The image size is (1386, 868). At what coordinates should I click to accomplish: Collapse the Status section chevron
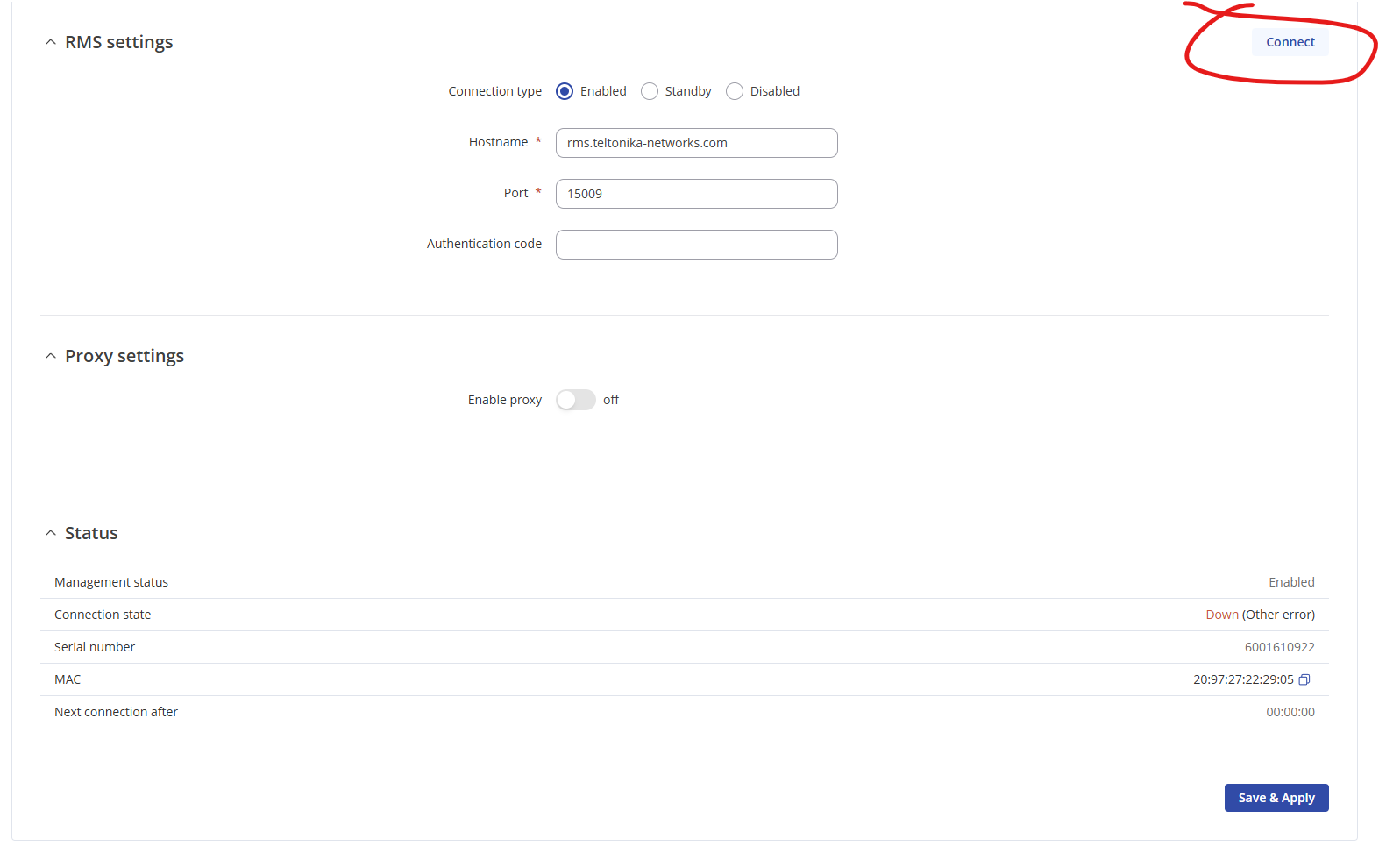(x=51, y=533)
